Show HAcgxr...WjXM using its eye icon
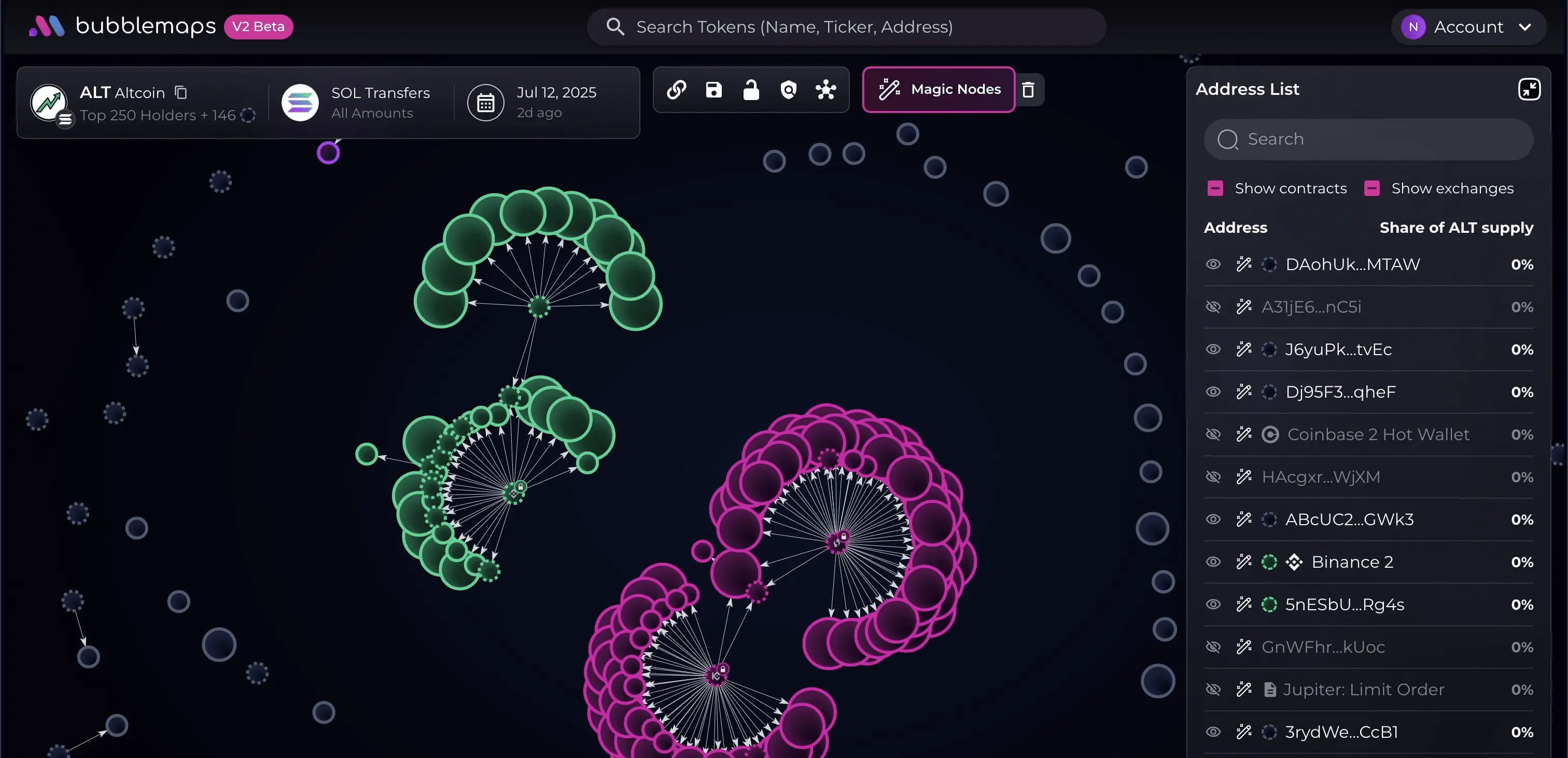Image resolution: width=1568 pixels, height=758 pixels. 1213,476
